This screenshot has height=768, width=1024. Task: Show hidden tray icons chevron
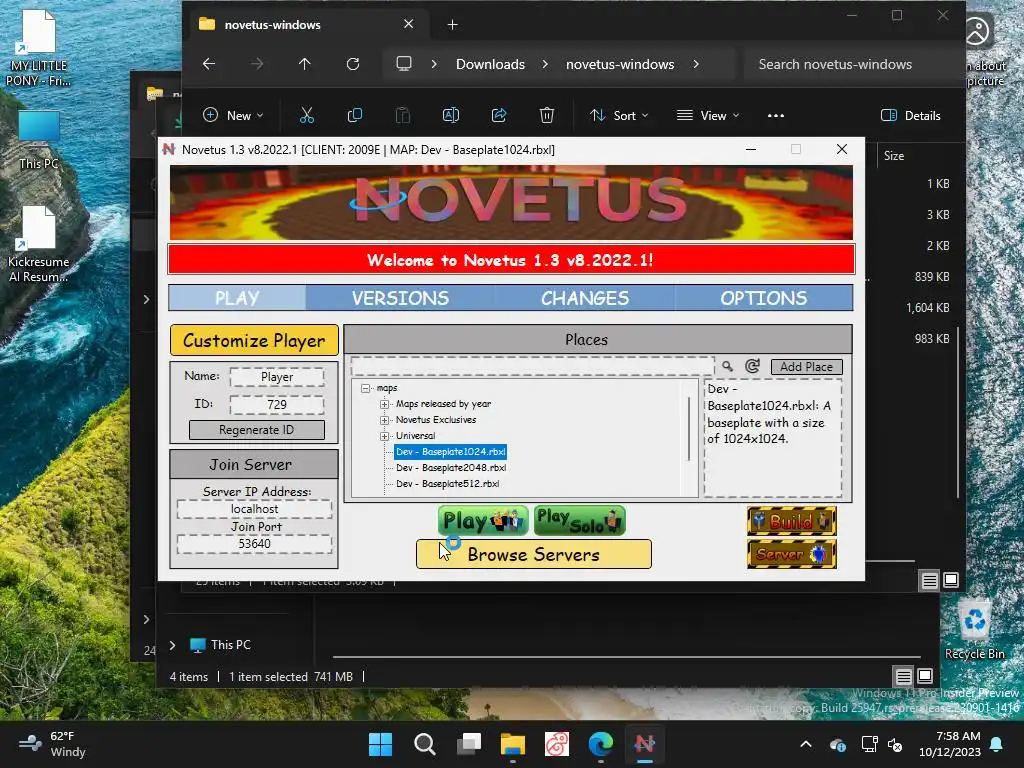click(x=806, y=744)
